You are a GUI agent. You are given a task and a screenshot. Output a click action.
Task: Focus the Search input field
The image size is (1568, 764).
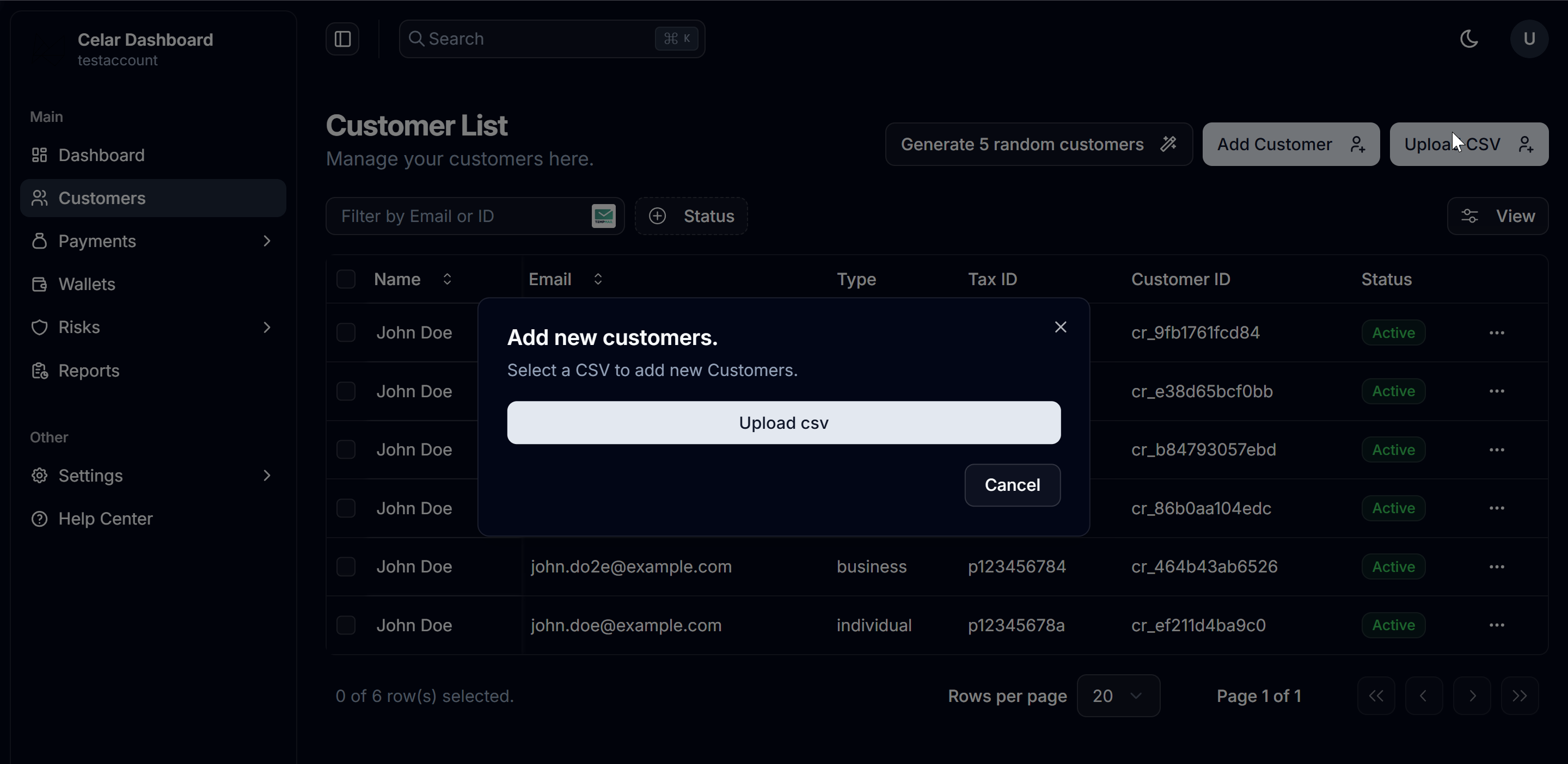[x=536, y=39]
